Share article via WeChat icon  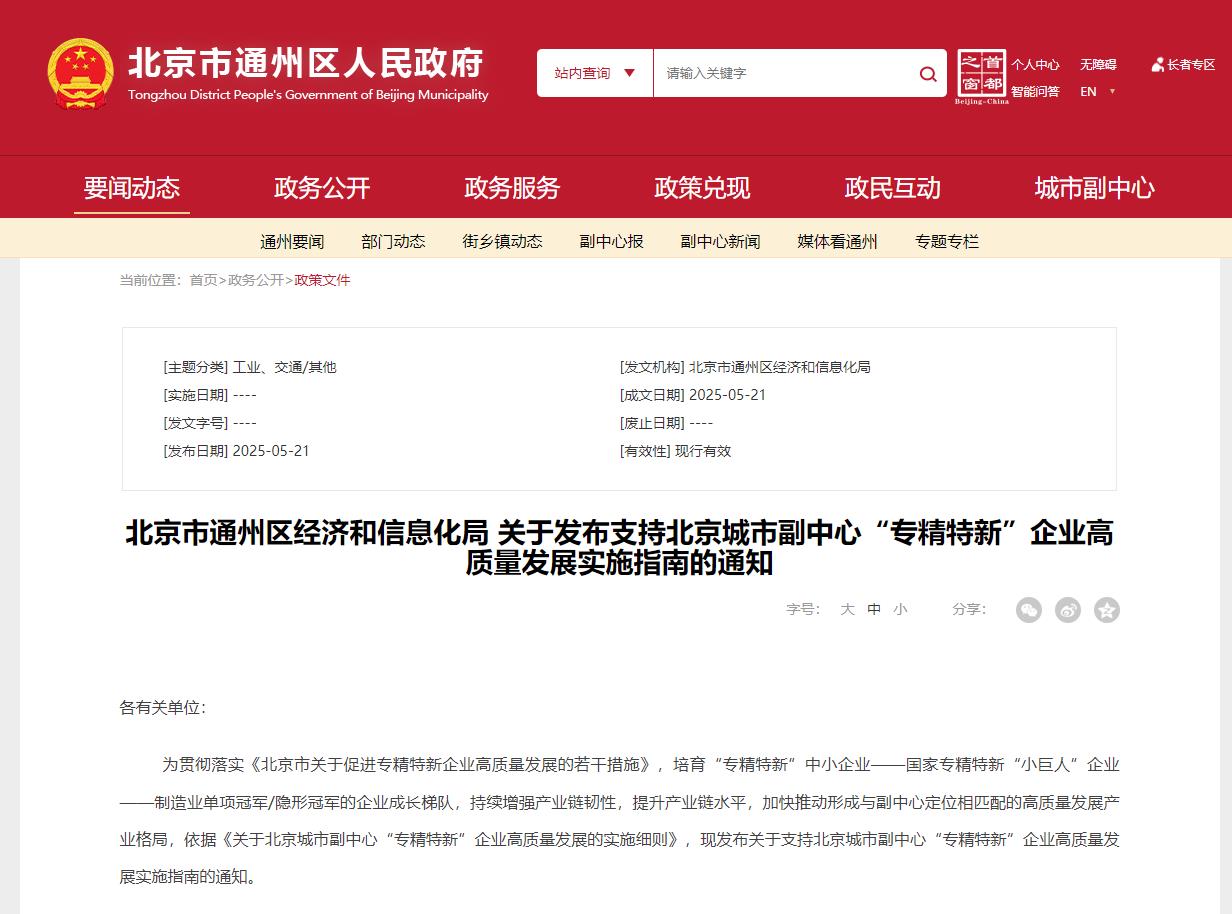click(1028, 610)
